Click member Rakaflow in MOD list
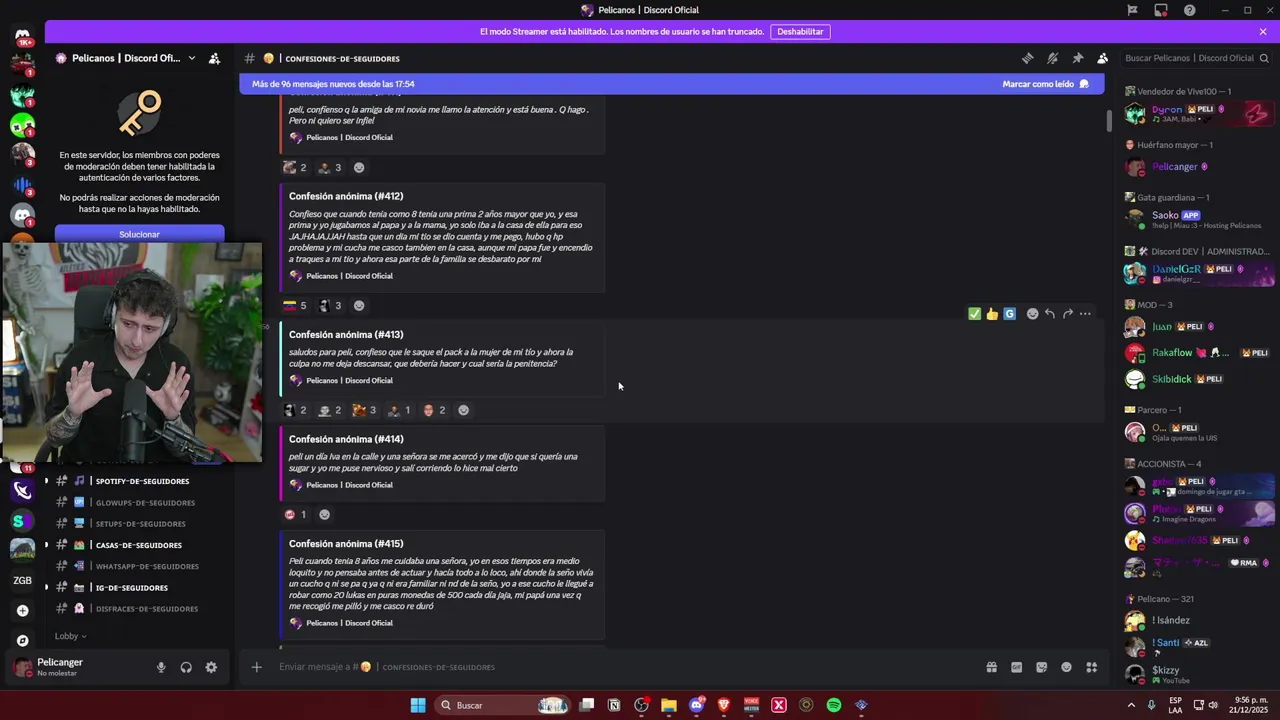The width and height of the screenshot is (1280, 720). click(x=1198, y=353)
